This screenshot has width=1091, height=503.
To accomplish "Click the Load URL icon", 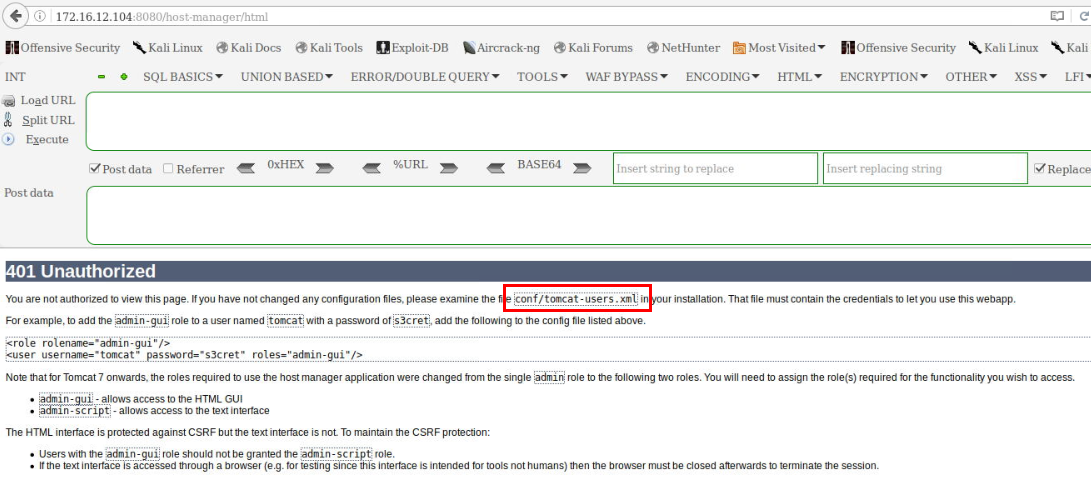I will point(8,101).
